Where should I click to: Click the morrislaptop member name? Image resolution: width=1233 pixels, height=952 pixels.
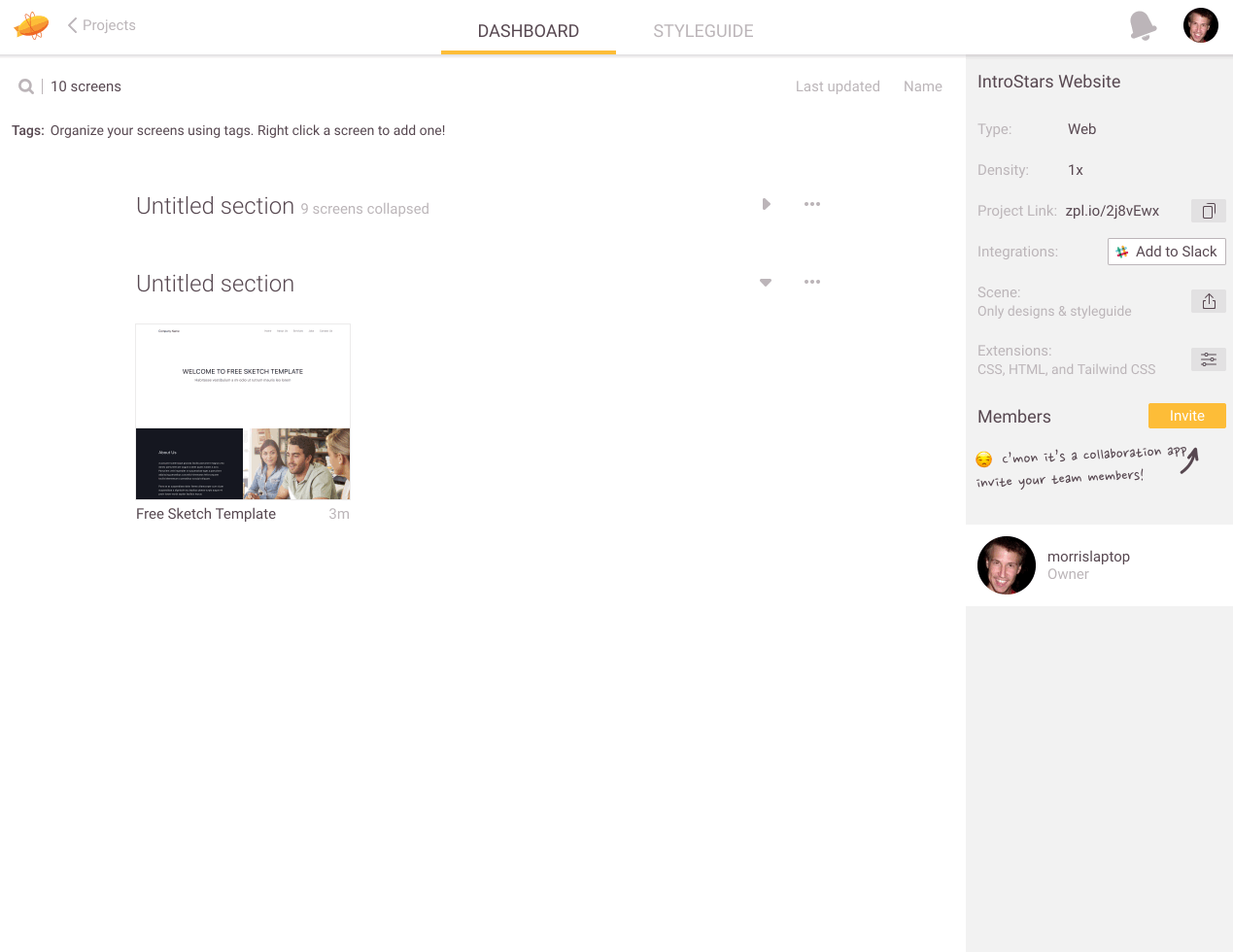click(1088, 557)
